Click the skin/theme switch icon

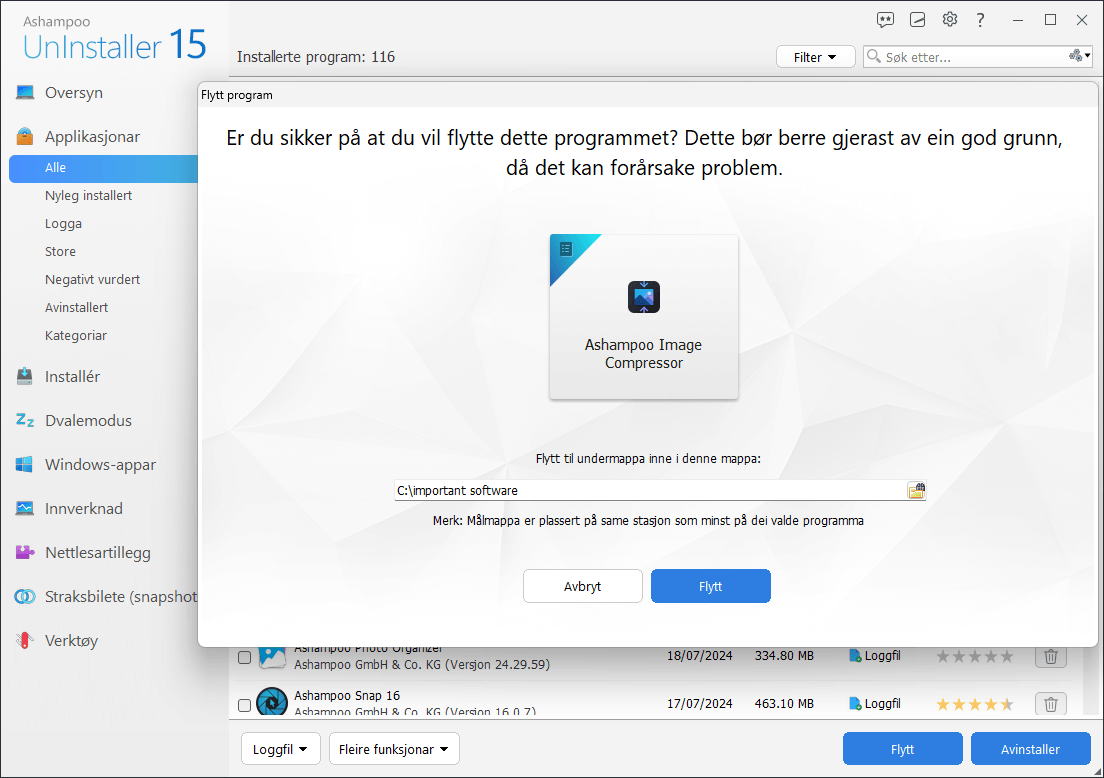coord(917,20)
